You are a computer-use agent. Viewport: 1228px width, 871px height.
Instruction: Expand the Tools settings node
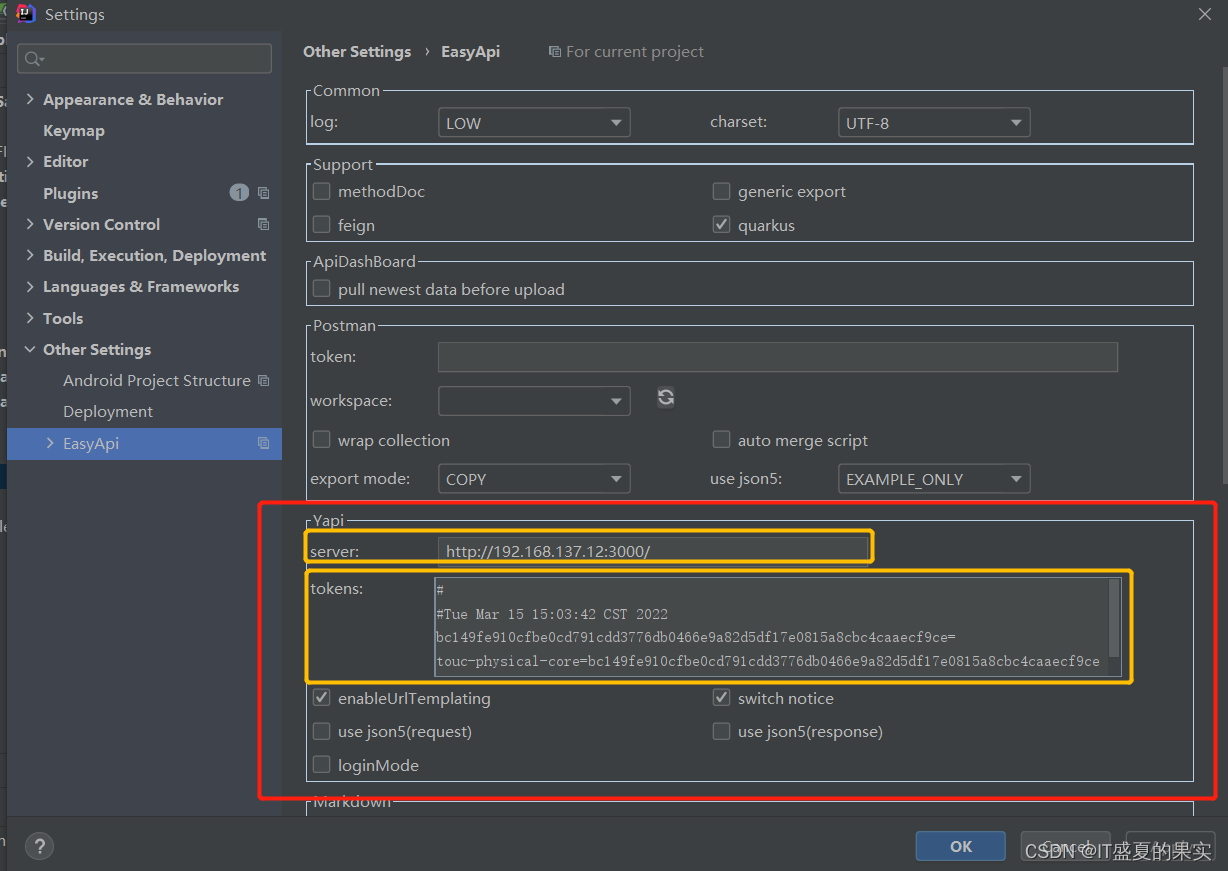[30, 318]
